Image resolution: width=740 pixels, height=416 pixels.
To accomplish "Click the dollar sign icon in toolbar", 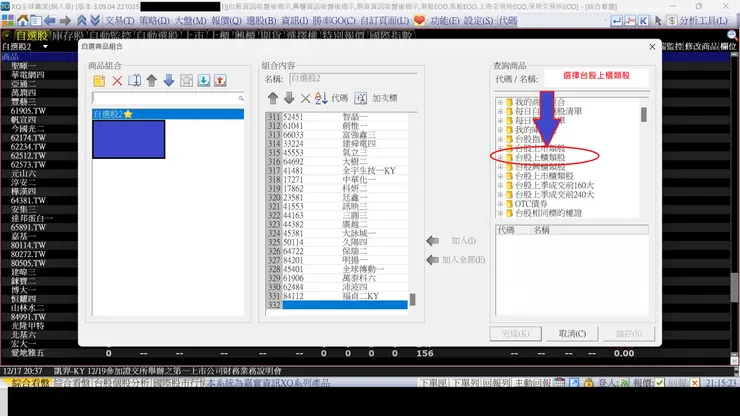I will click(x=672, y=21).
